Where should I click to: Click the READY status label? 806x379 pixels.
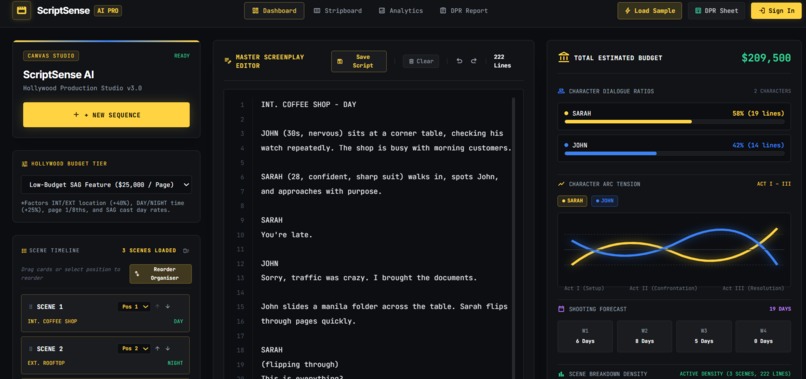(x=181, y=56)
